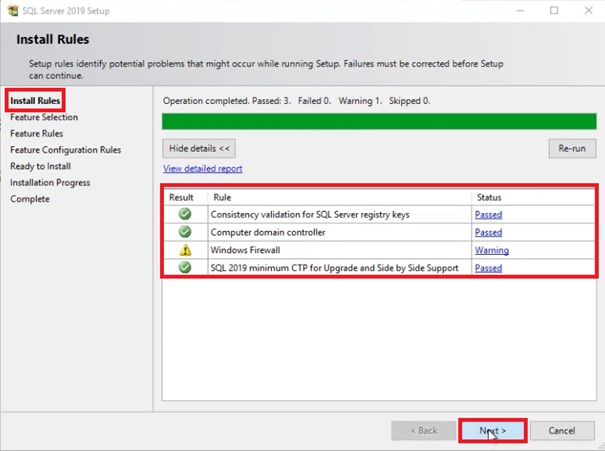605x451 pixels.
Task: Minimize the SQL Server 2019 Setup window
Action: point(520,10)
